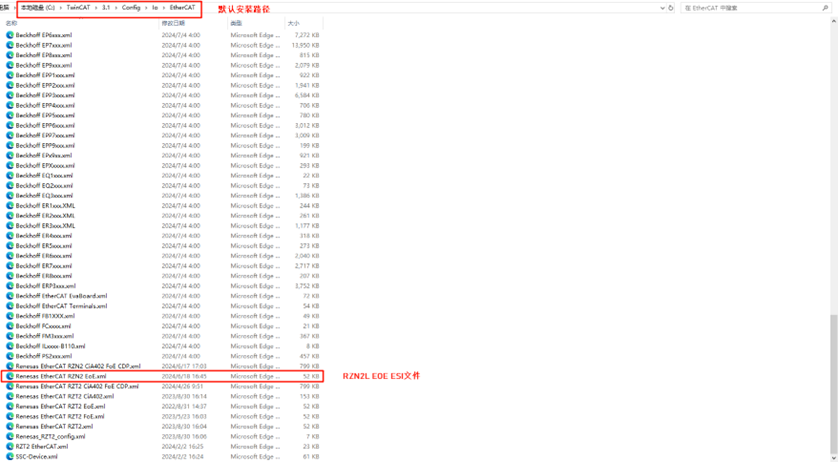Select file Beckhoff ER2xxx.XML
Viewport: 838px width, 462px height.
tap(45, 215)
